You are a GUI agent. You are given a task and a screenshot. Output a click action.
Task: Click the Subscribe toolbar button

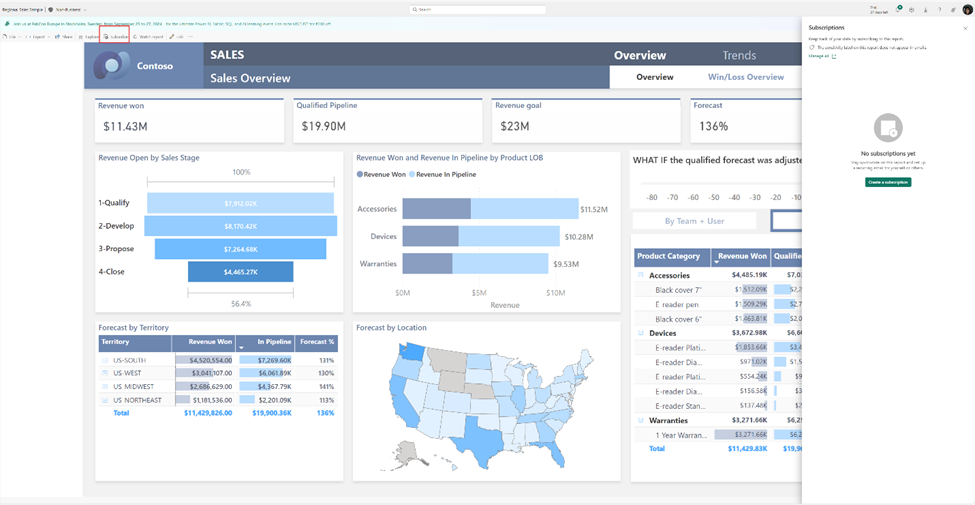[116, 37]
